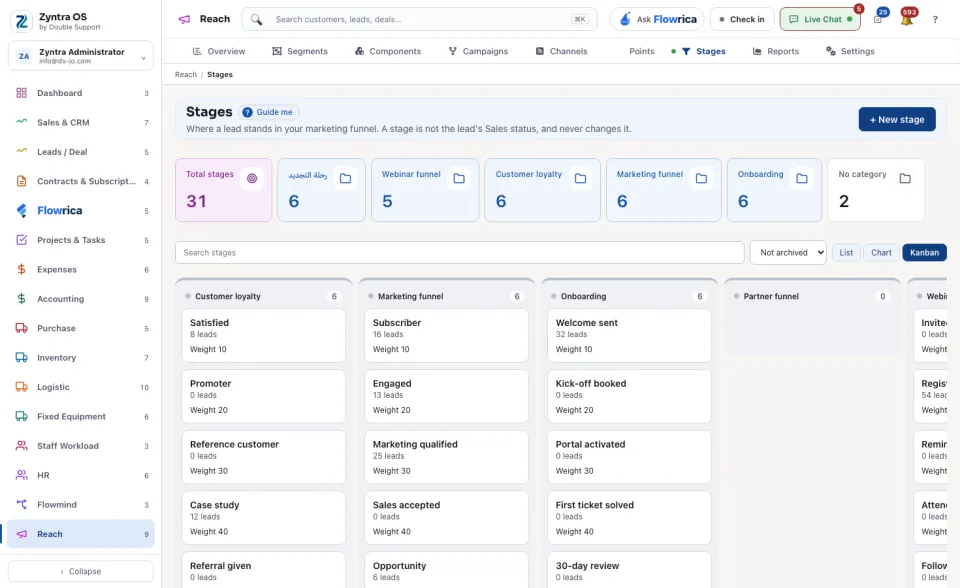The image size is (960, 588).
Task: Click the Reach breadcrumb link
Action: 186,75
